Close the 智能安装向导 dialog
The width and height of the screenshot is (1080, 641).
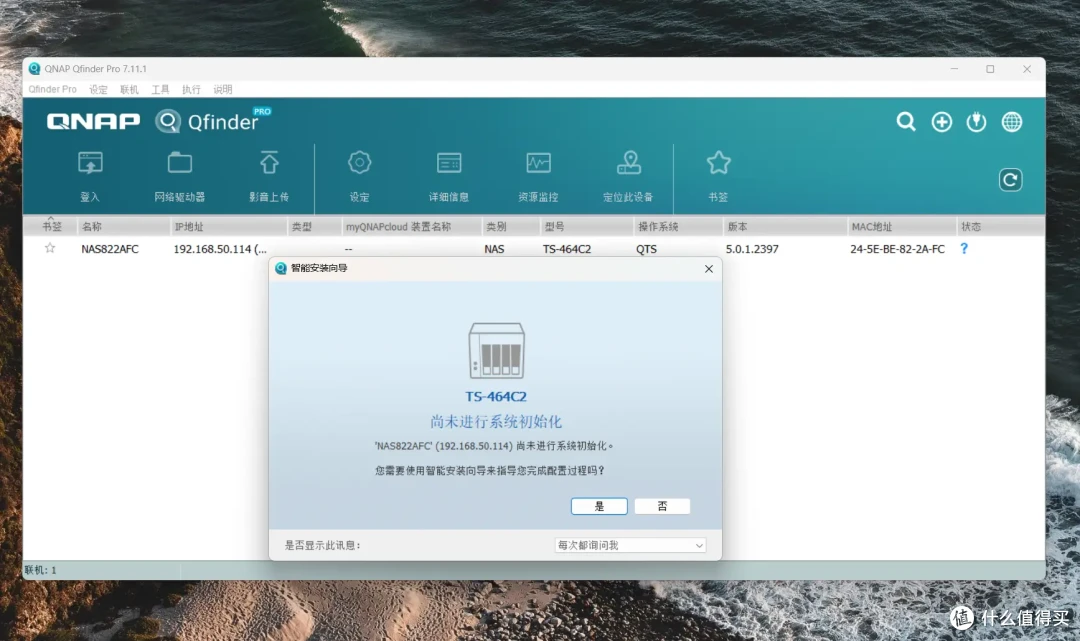coord(709,269)
